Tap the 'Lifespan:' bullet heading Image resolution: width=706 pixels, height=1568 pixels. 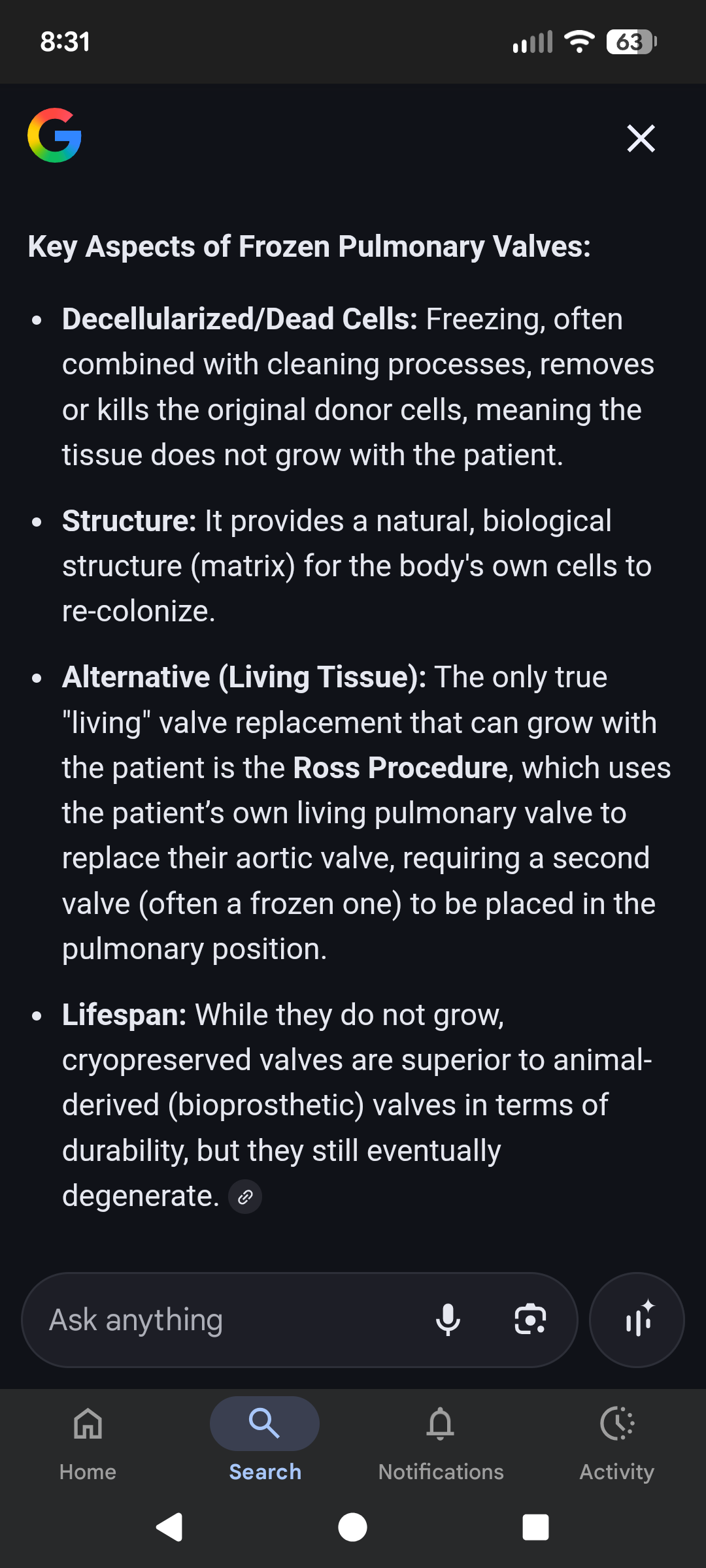pos(124,1015)
